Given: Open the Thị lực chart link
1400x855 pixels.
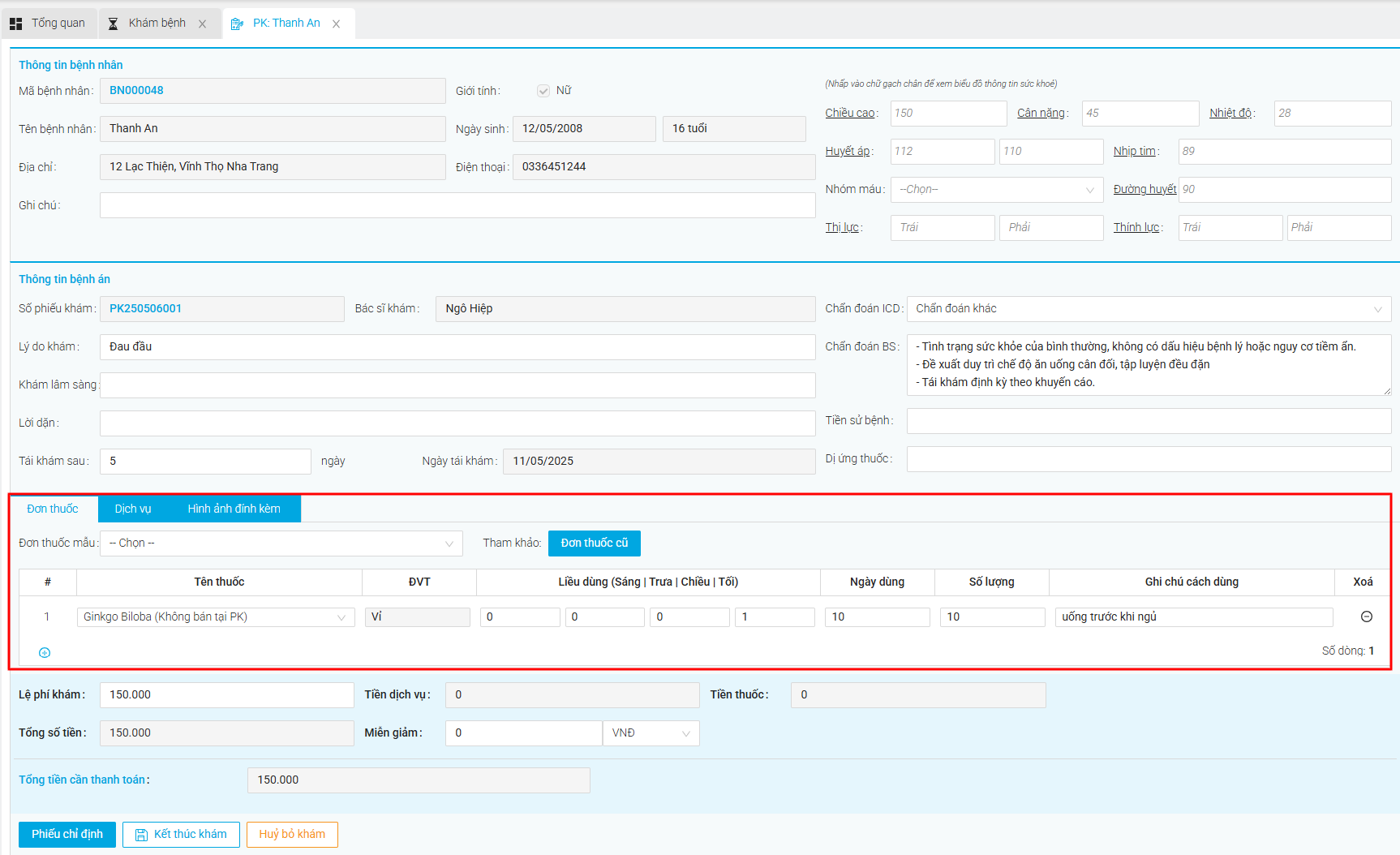Looking at the screenshot, I should 842,227.
